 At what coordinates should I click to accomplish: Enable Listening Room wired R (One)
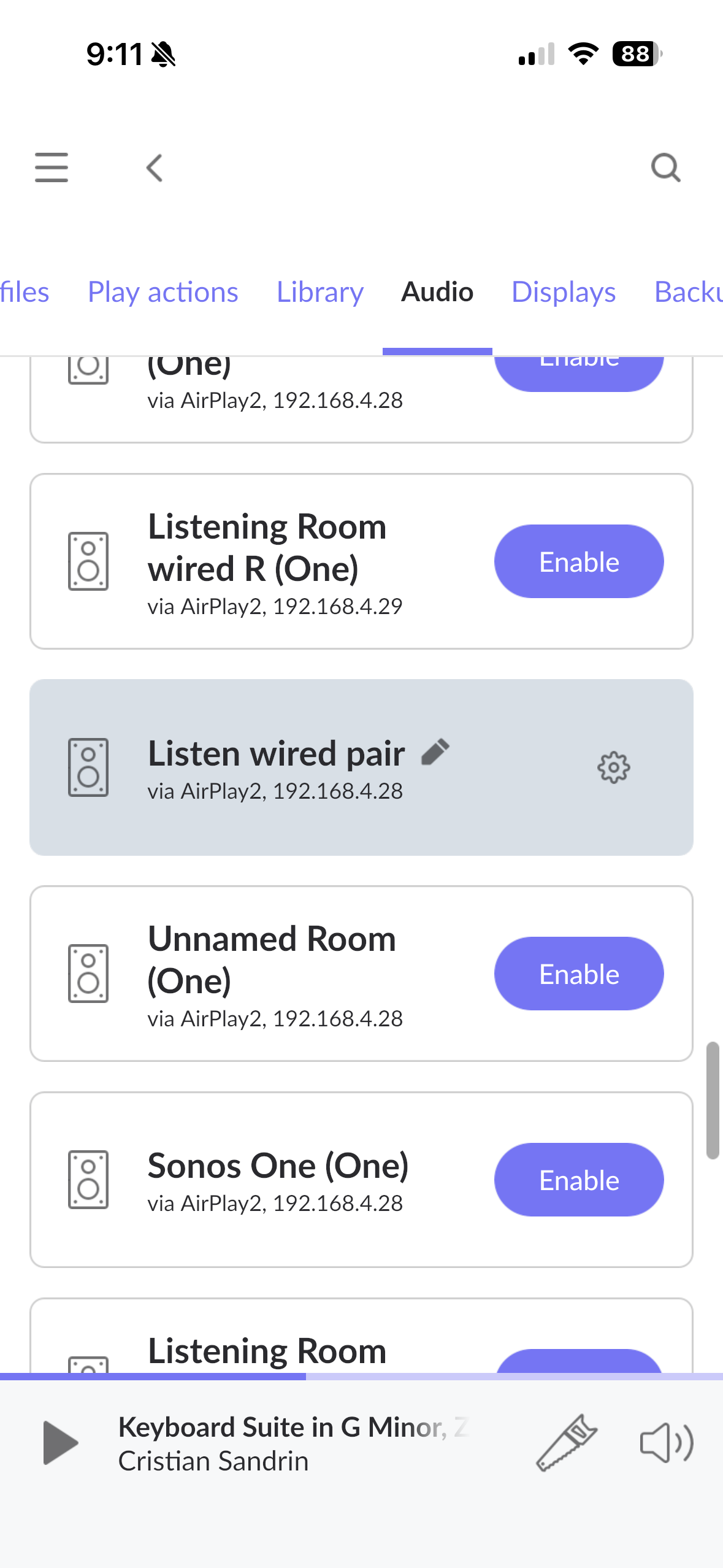click(578, 561)
